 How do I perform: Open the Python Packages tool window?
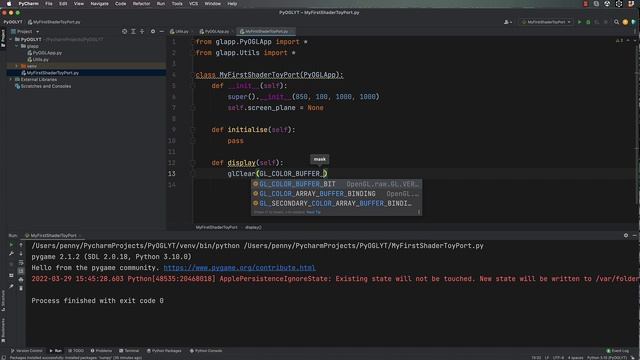click(x=164, y=351)
